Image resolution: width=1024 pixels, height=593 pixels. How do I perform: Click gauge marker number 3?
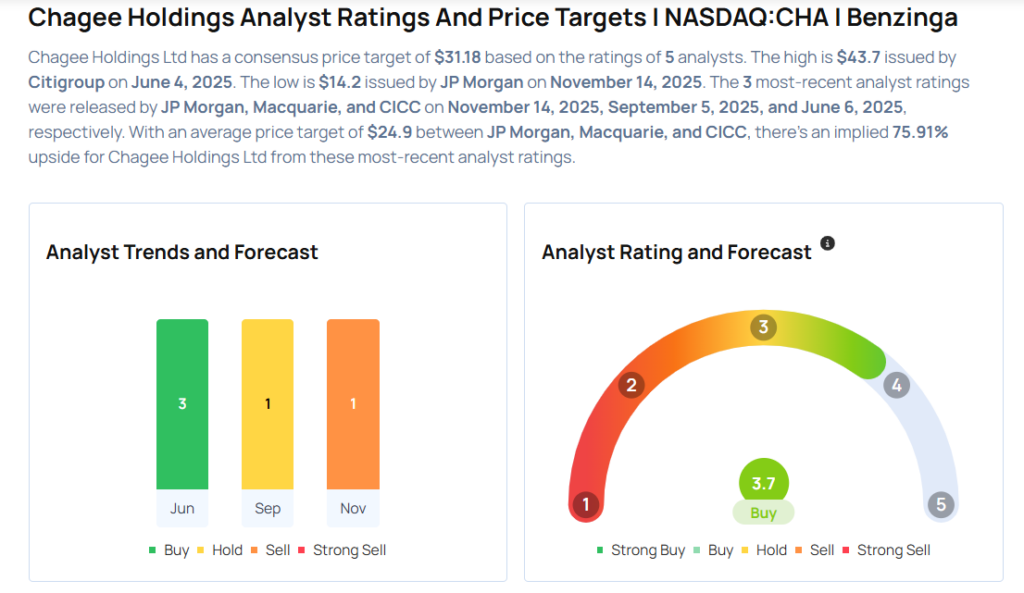[764, 327]
